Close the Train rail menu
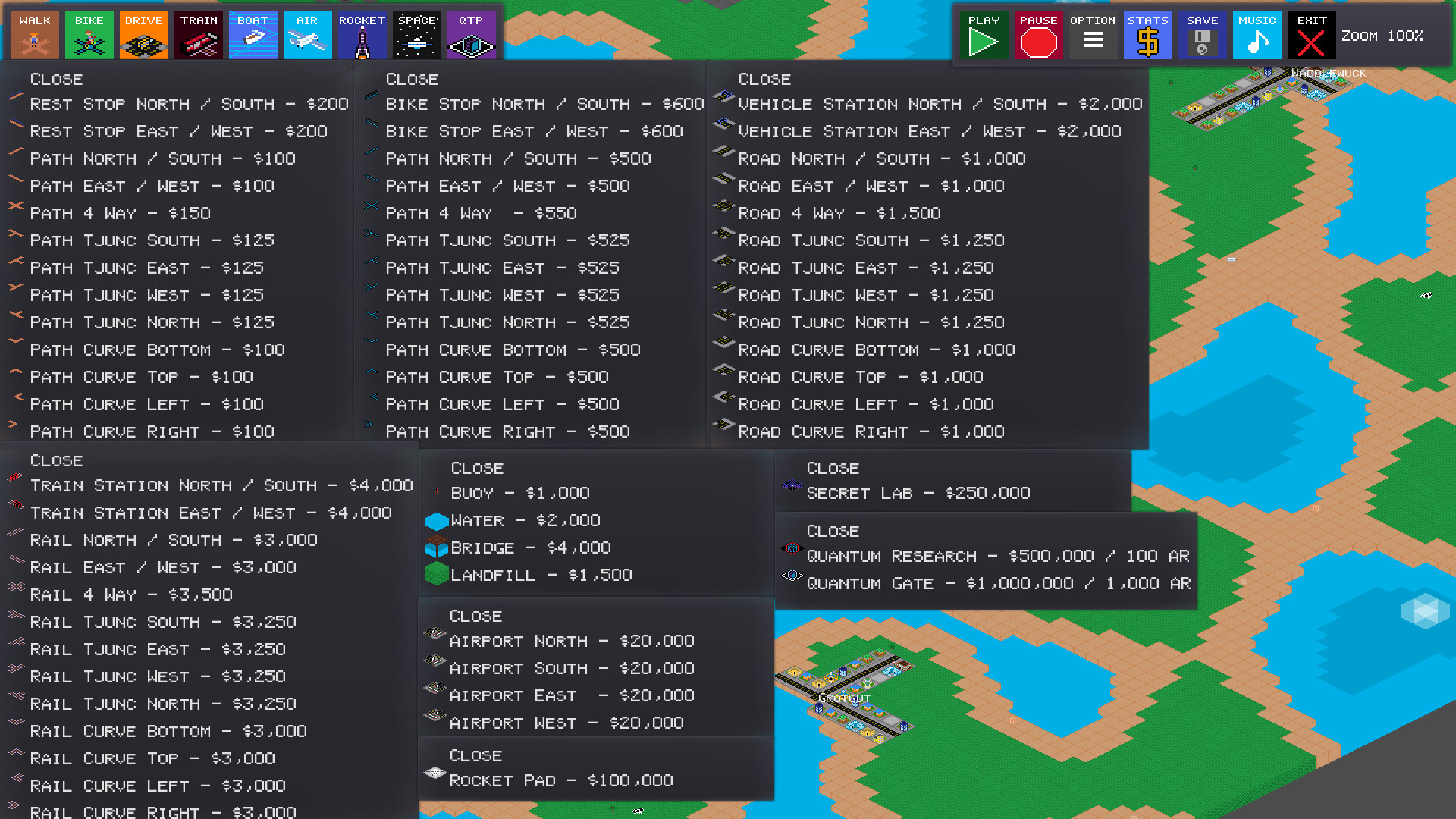Image resolution: width=1456 pixels, height=819 pixels. point(56,460)
